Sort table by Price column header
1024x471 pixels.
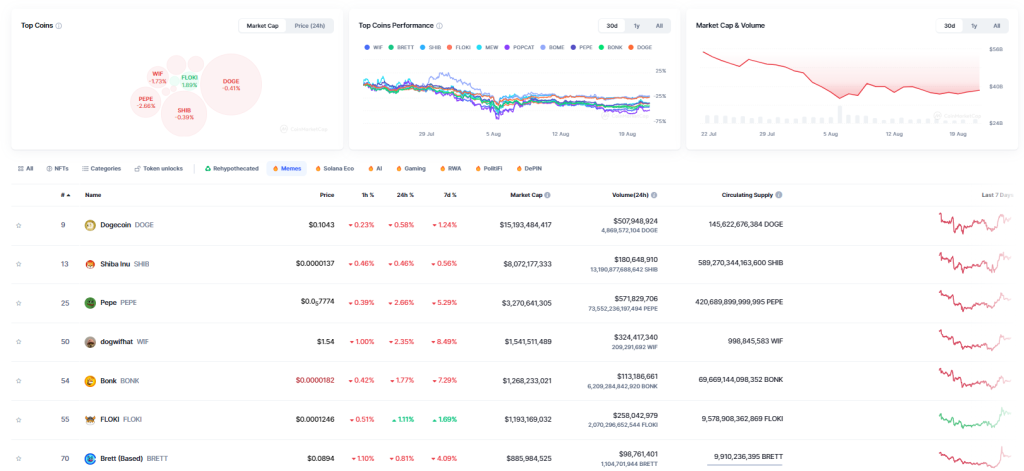[327, 195]
